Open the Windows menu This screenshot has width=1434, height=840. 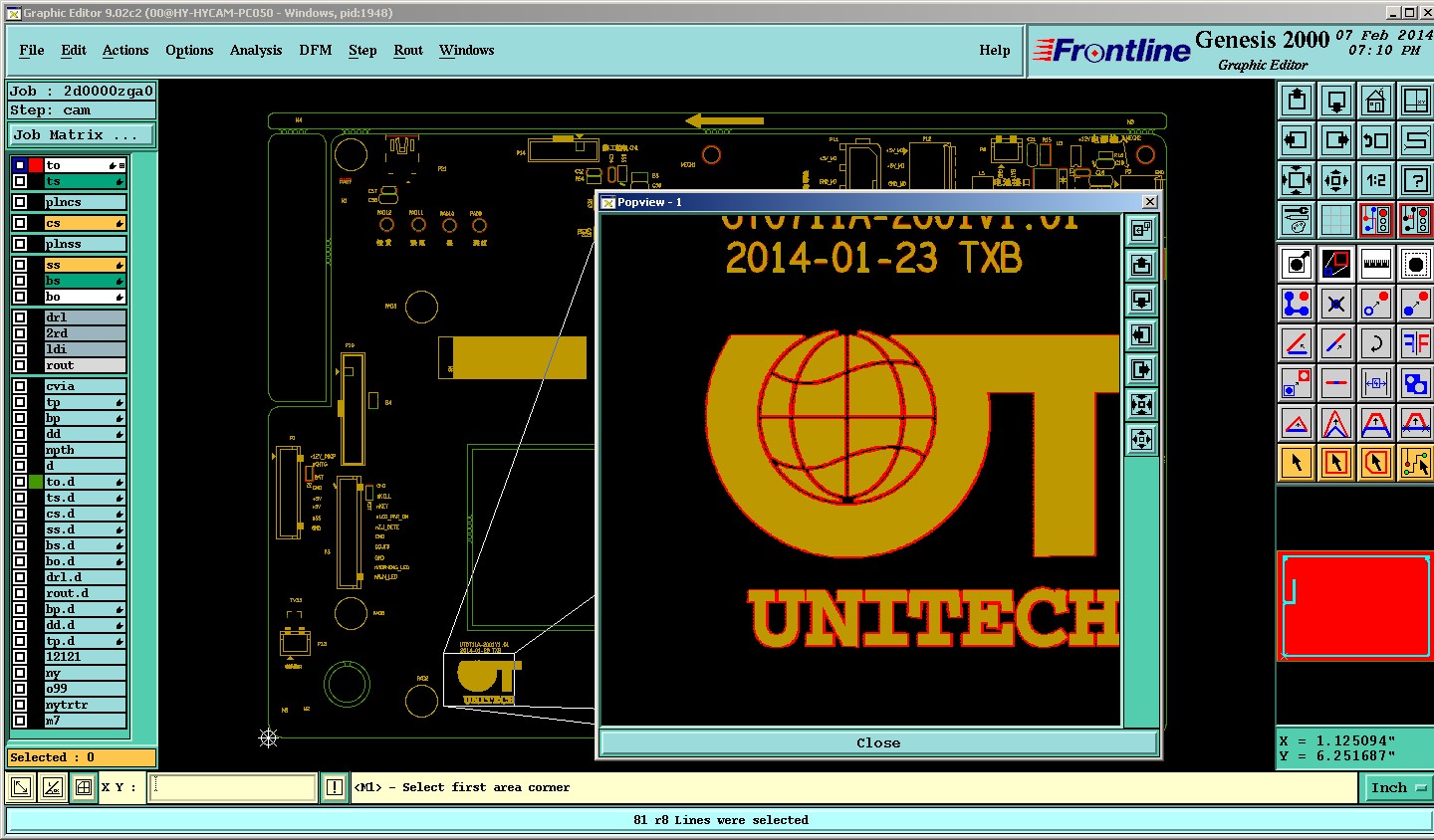pos(467,50)
